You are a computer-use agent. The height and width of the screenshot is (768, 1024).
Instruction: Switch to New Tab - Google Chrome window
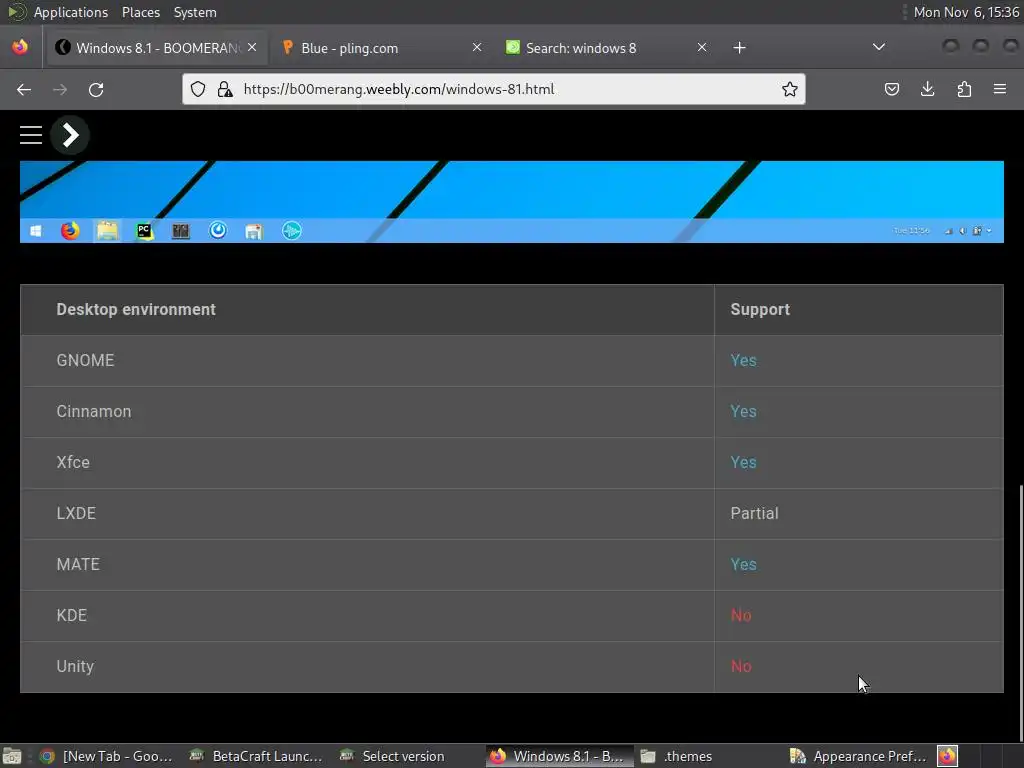pos(106,756)
